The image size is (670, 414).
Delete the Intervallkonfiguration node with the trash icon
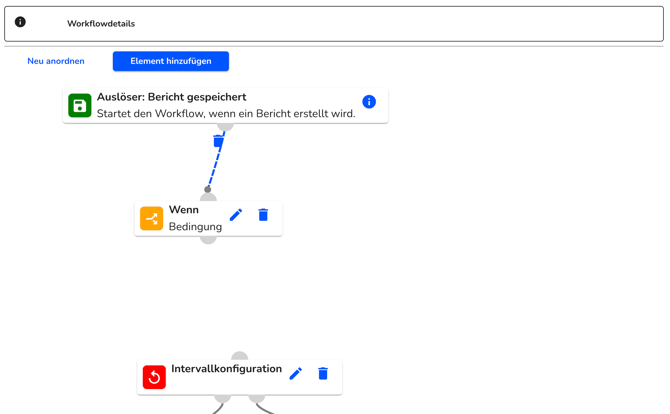(x=323, y=373)
